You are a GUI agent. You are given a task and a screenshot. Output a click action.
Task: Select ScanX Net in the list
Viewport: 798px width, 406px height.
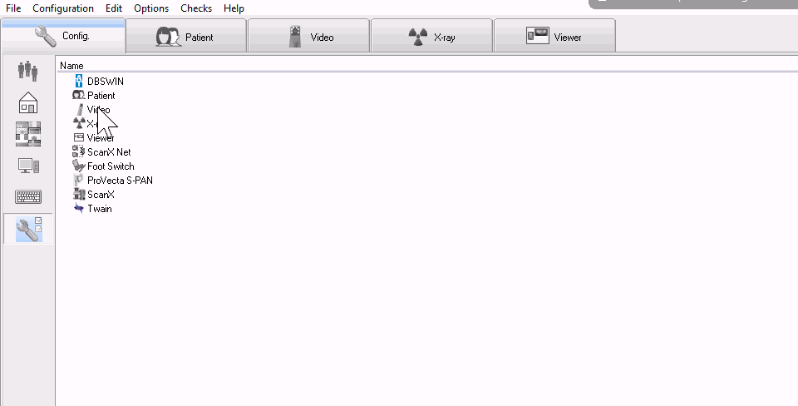109,152
